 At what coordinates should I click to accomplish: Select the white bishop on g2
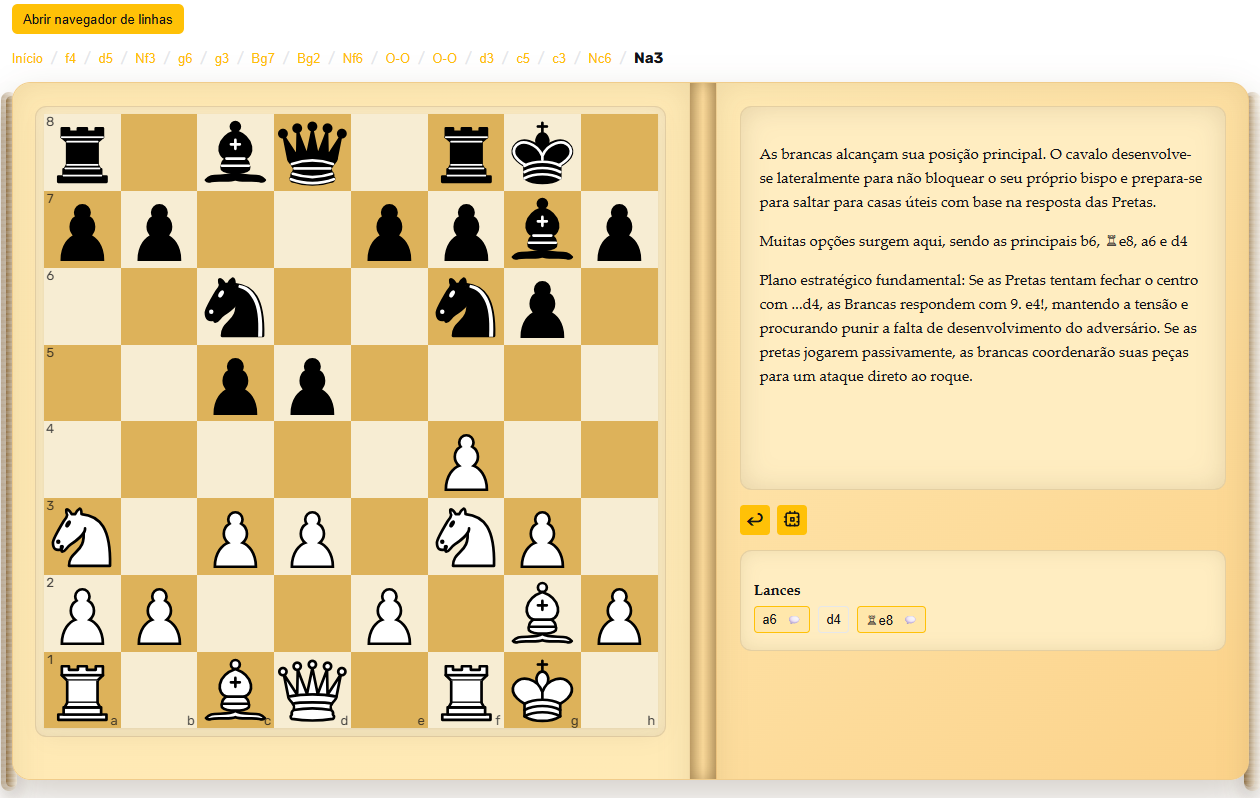point(543,614)
